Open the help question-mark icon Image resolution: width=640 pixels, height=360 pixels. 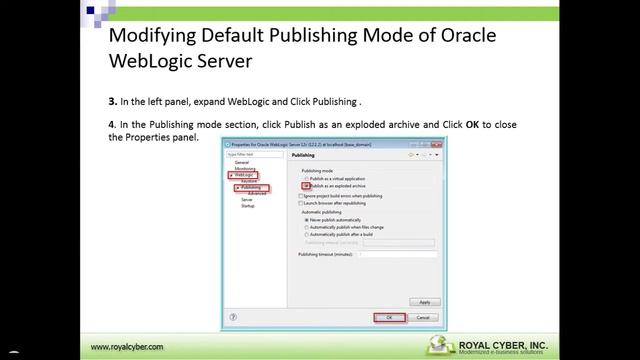[x=233, y=317]
